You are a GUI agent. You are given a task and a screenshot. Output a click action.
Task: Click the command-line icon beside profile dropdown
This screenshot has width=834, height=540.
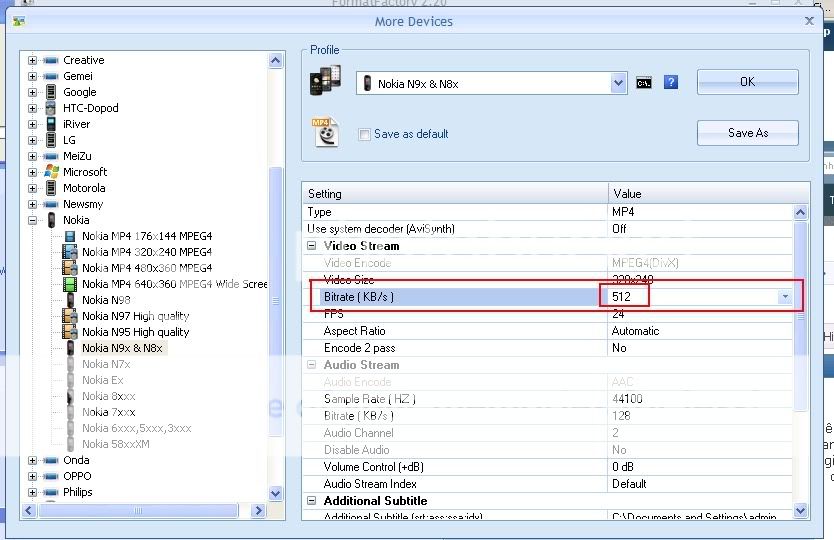pos(645,83)
